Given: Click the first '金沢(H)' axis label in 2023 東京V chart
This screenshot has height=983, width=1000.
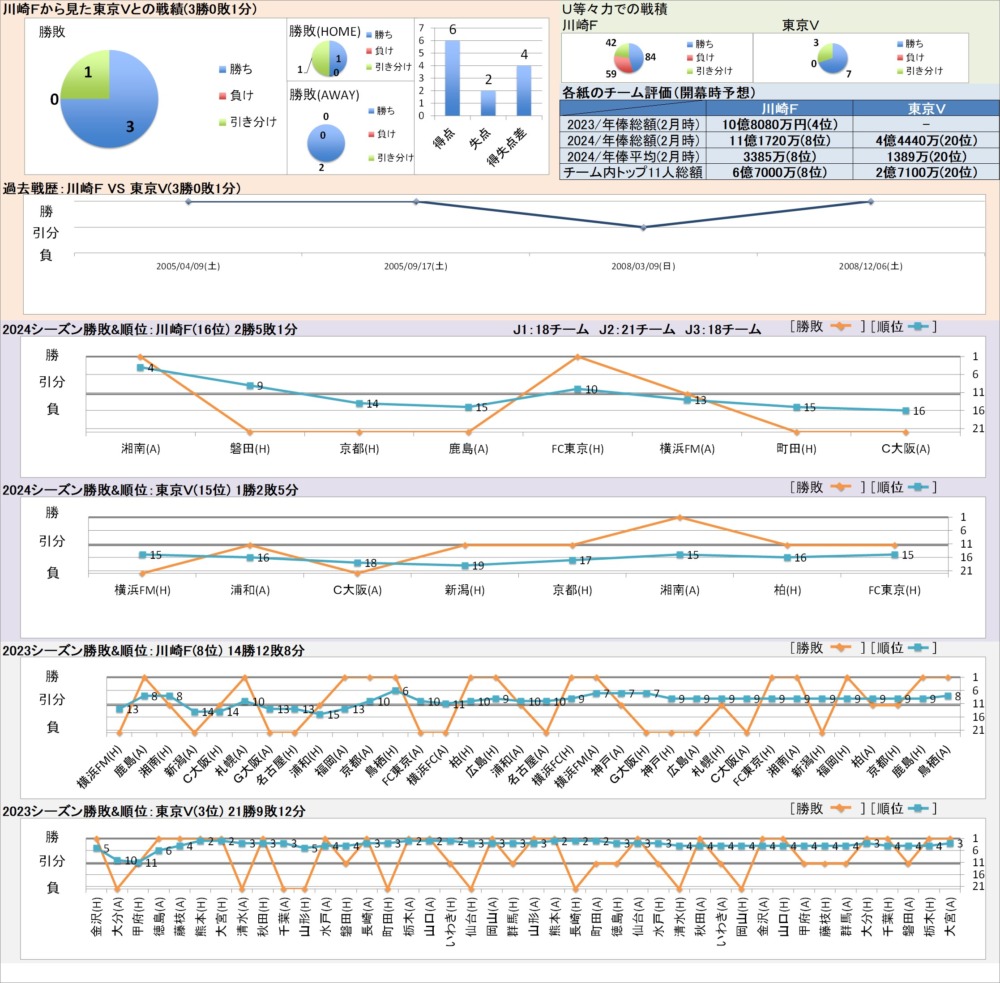Looking at the screenshot, I should [x=97, y=916].
